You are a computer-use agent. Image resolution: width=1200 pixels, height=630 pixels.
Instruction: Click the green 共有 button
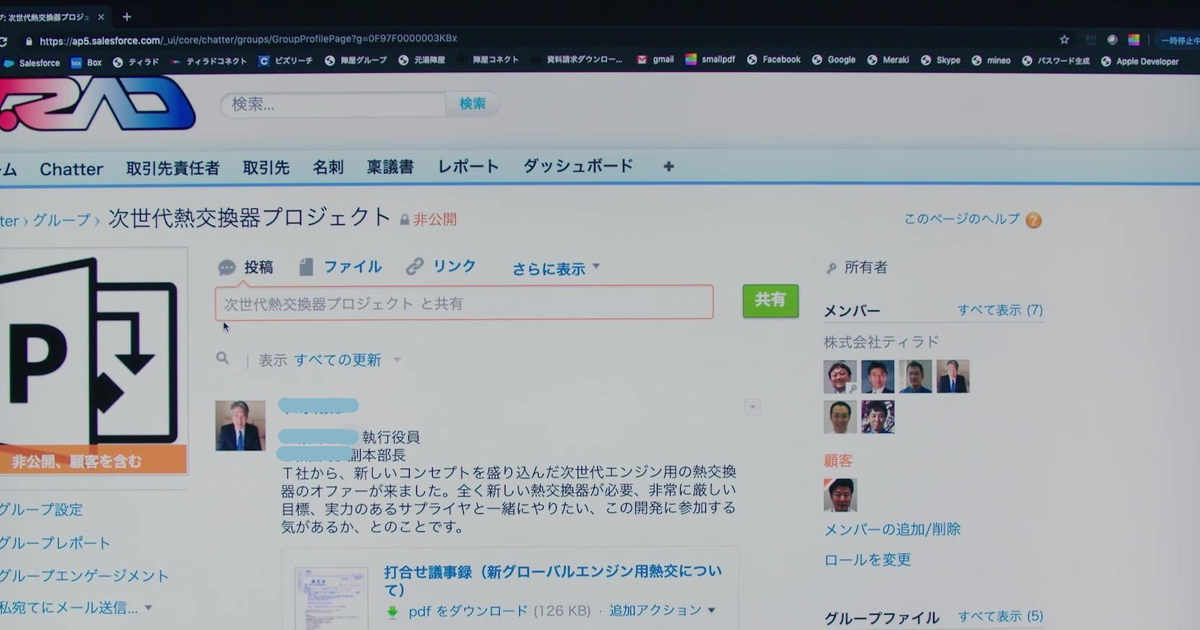[x=770, y=300]
